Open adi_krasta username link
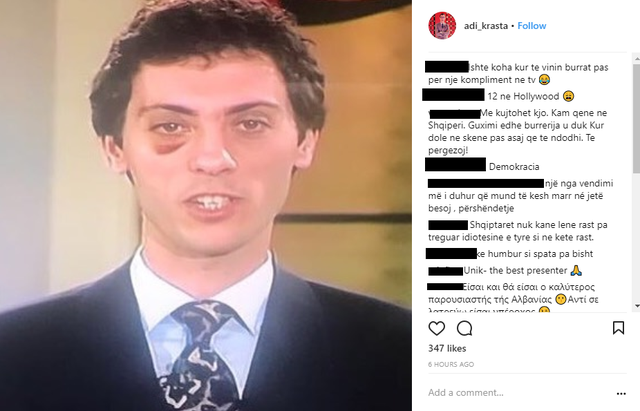 coord(486,26)
